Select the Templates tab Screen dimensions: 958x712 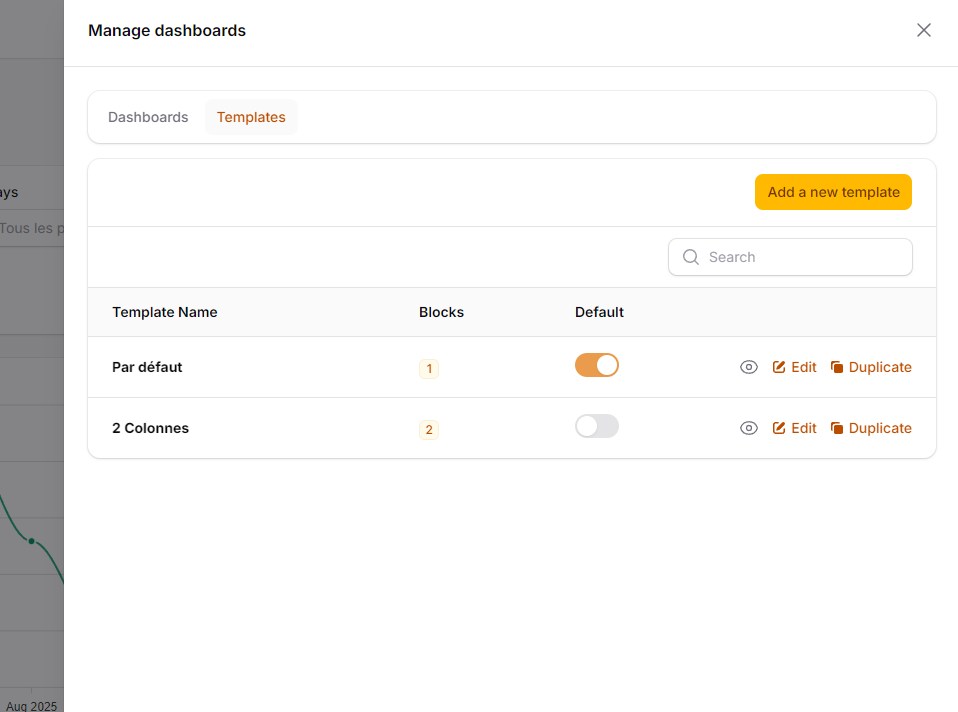point(251,117)
